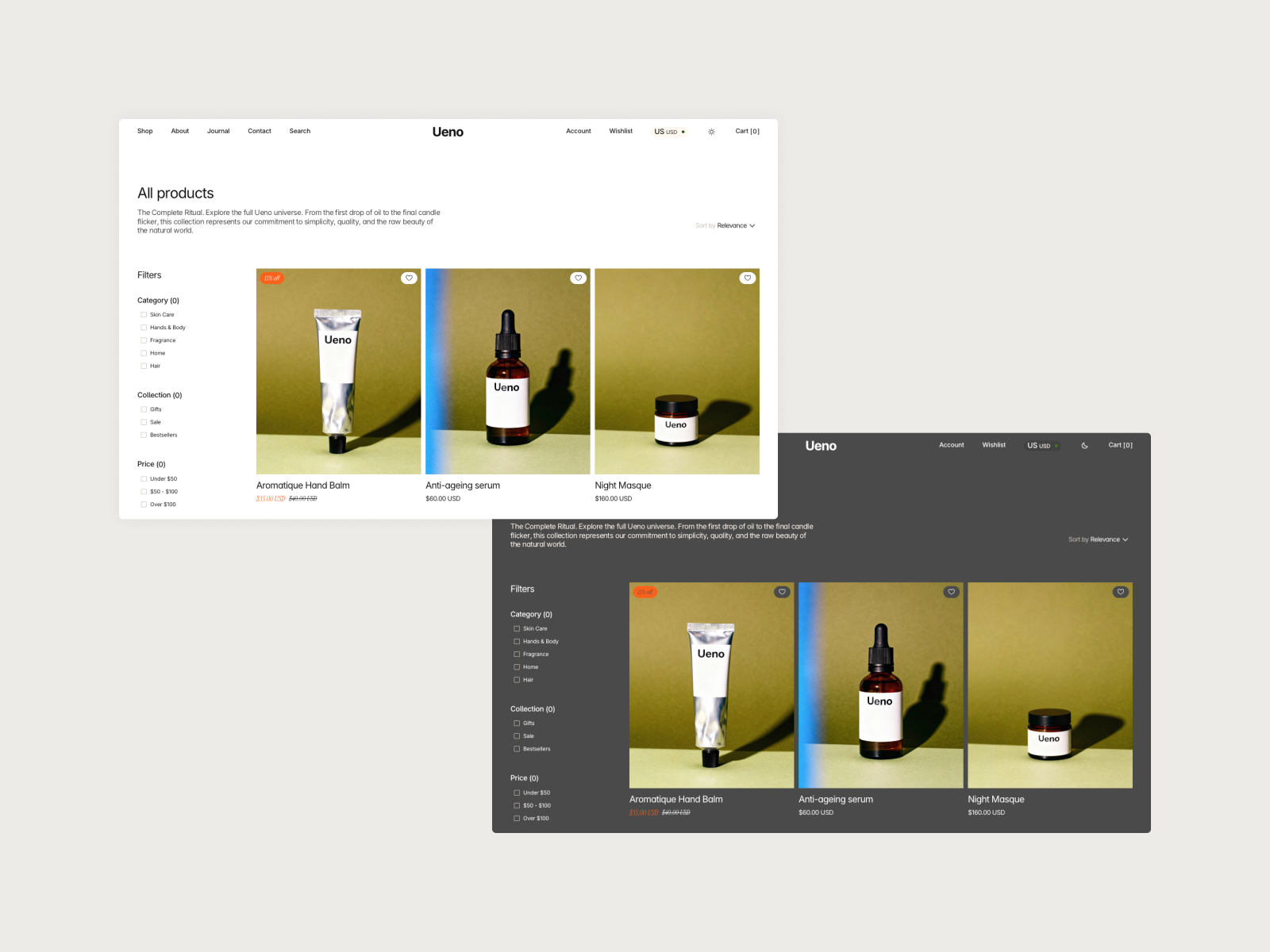This screenshot has height=952, width=1270.
Task: Open Anti-ageing serum product image, light window
Action: coord(508,371)
